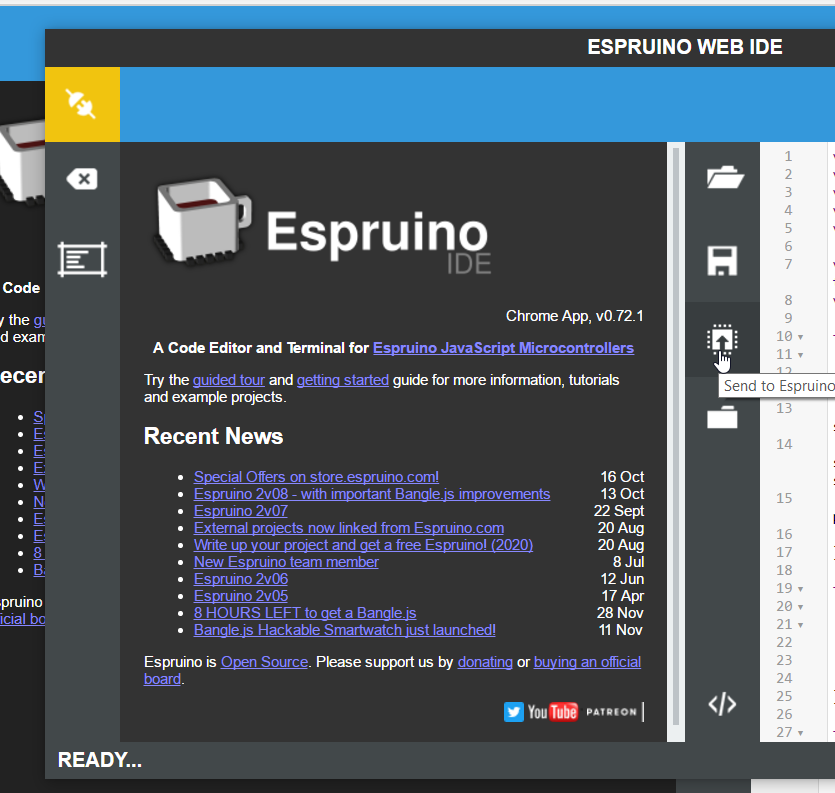
Task: Send code to Espruino with the upload icon
Action: 722,339
